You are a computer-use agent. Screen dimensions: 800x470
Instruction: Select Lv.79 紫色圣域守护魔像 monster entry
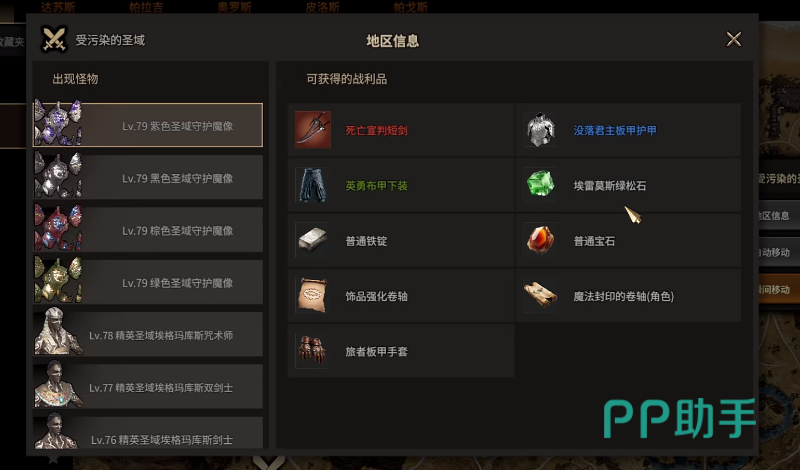pos(148,125)
